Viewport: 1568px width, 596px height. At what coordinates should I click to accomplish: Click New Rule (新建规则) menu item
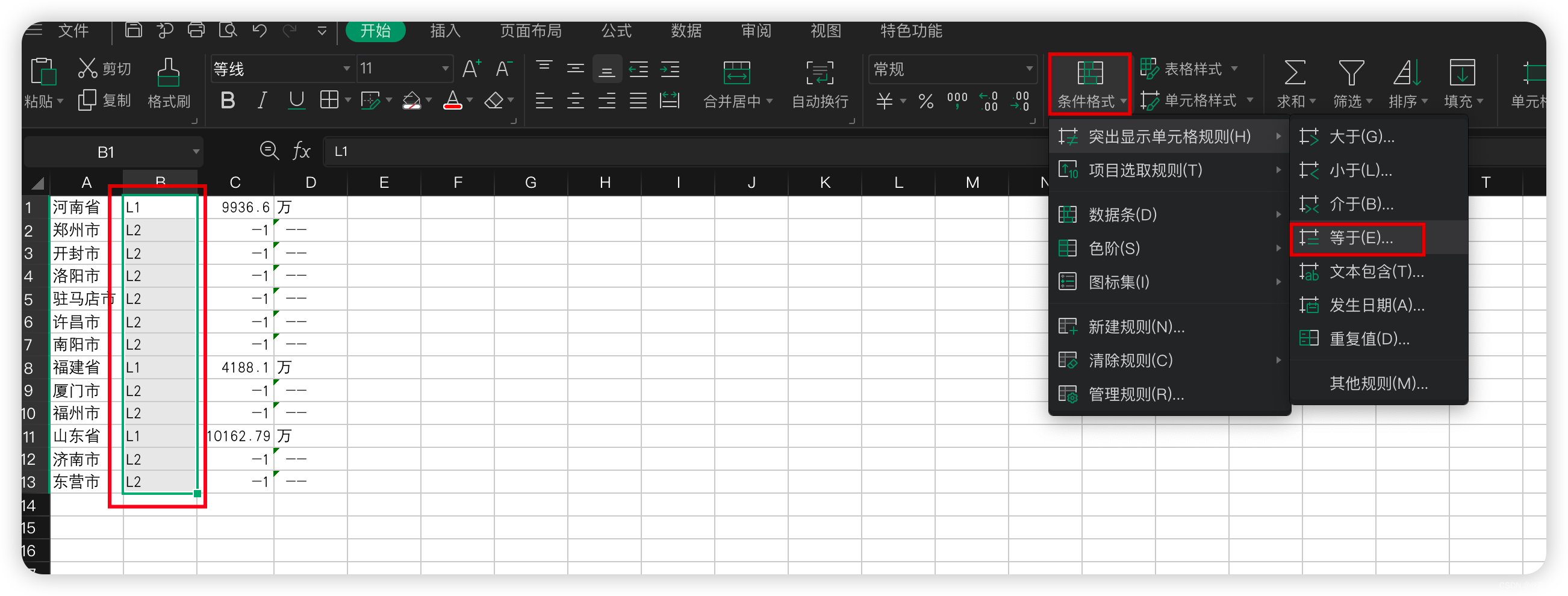click(1169, 327)
